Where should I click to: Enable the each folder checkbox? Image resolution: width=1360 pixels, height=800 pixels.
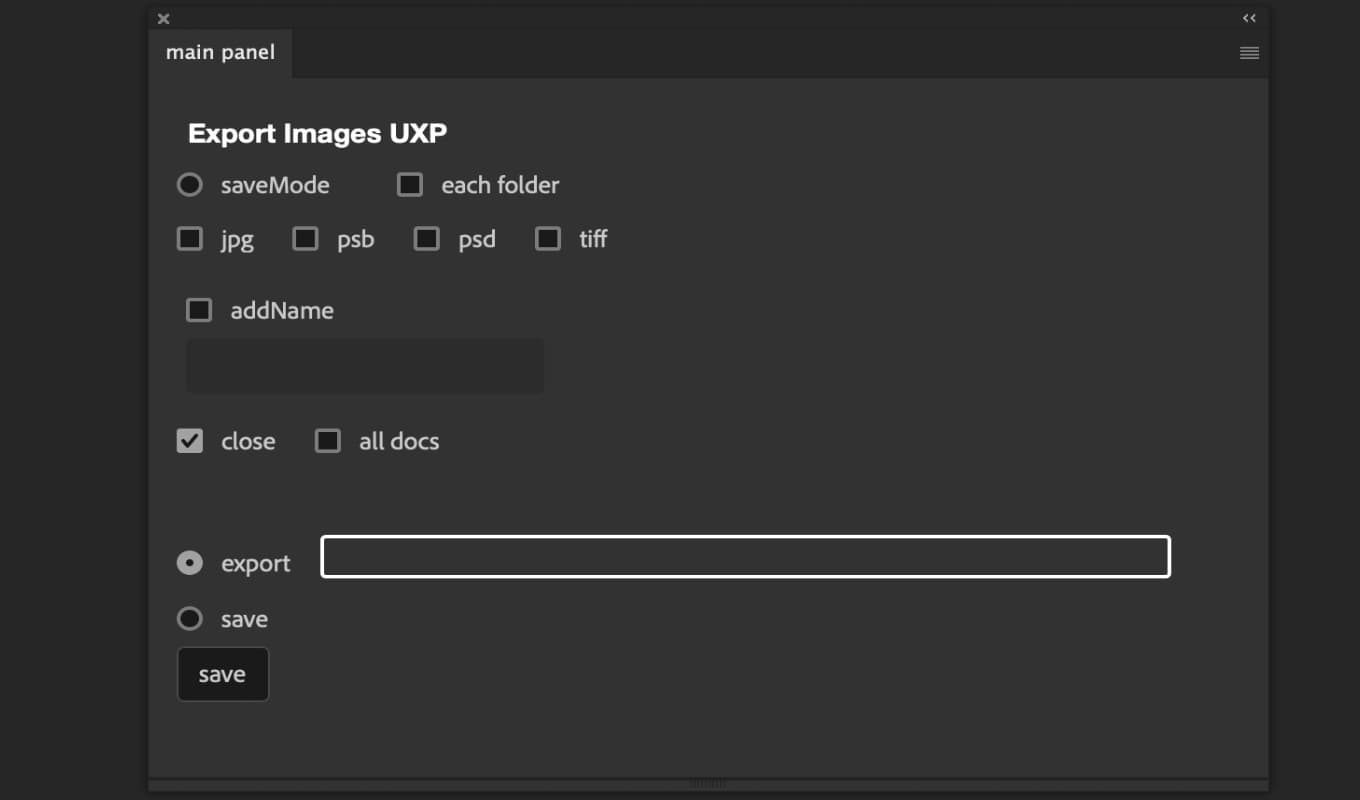click(410, 184)
